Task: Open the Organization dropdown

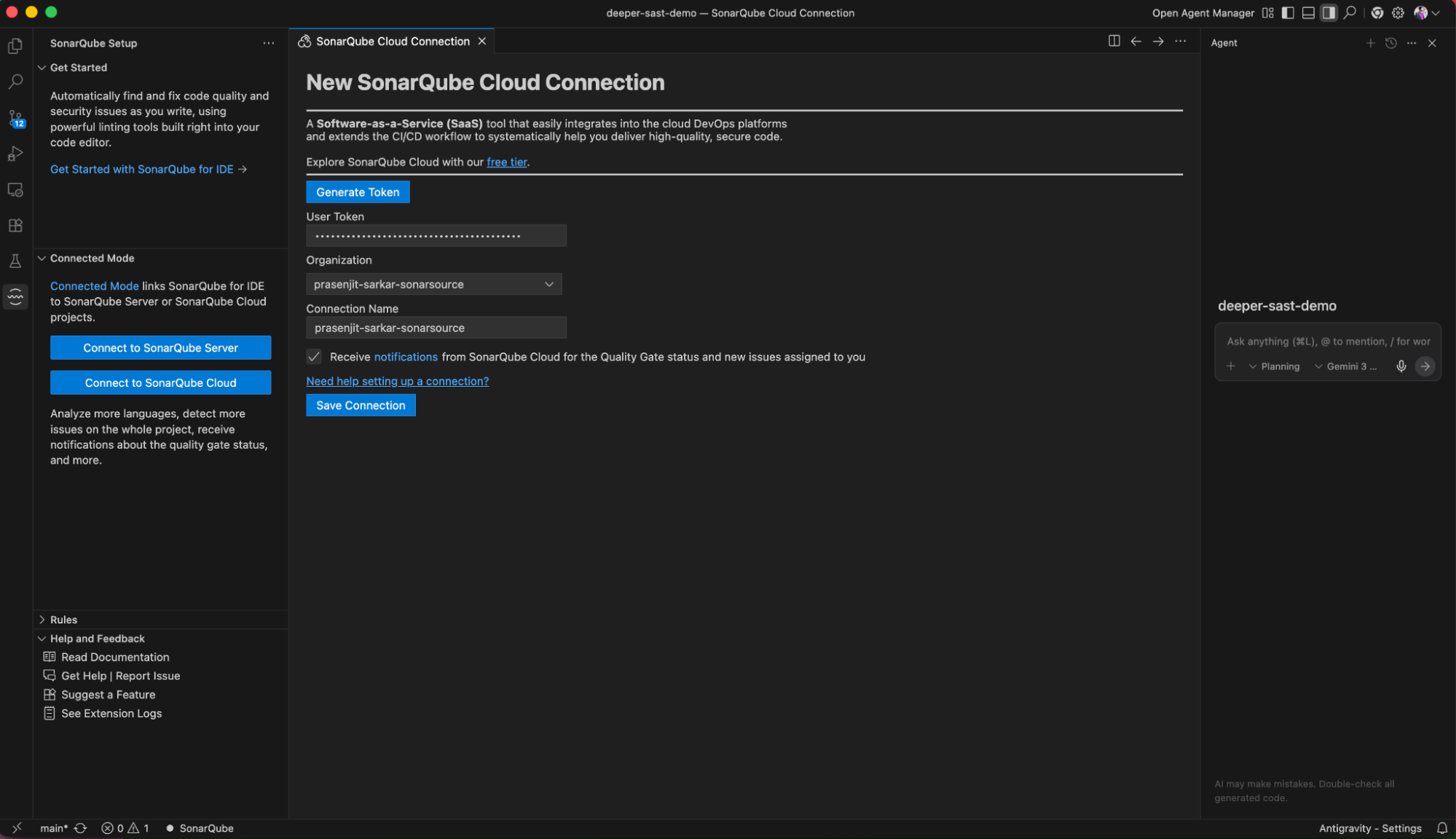Action: 434,284
